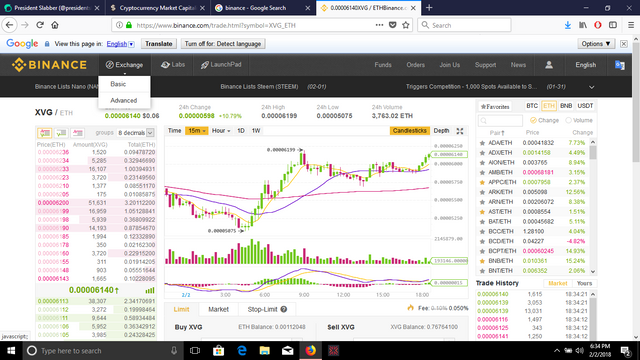Open Hour interval dropdown
The height and width of the screenshot is (360, 640).
(x=221, y=131)
